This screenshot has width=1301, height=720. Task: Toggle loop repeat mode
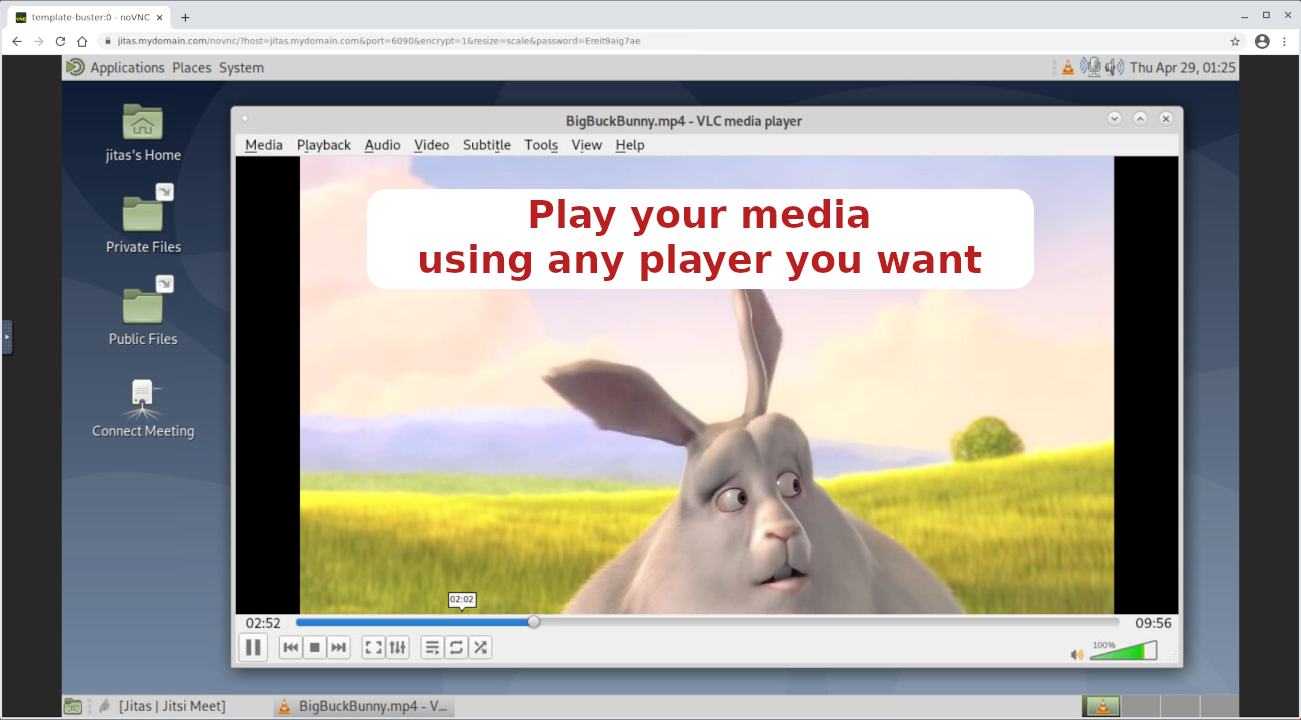tap(456, 648)
